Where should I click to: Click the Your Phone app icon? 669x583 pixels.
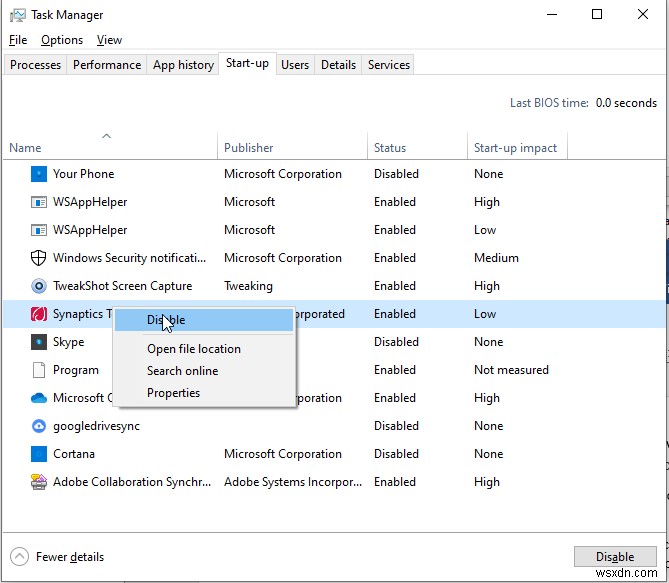(x=38, y=174)
